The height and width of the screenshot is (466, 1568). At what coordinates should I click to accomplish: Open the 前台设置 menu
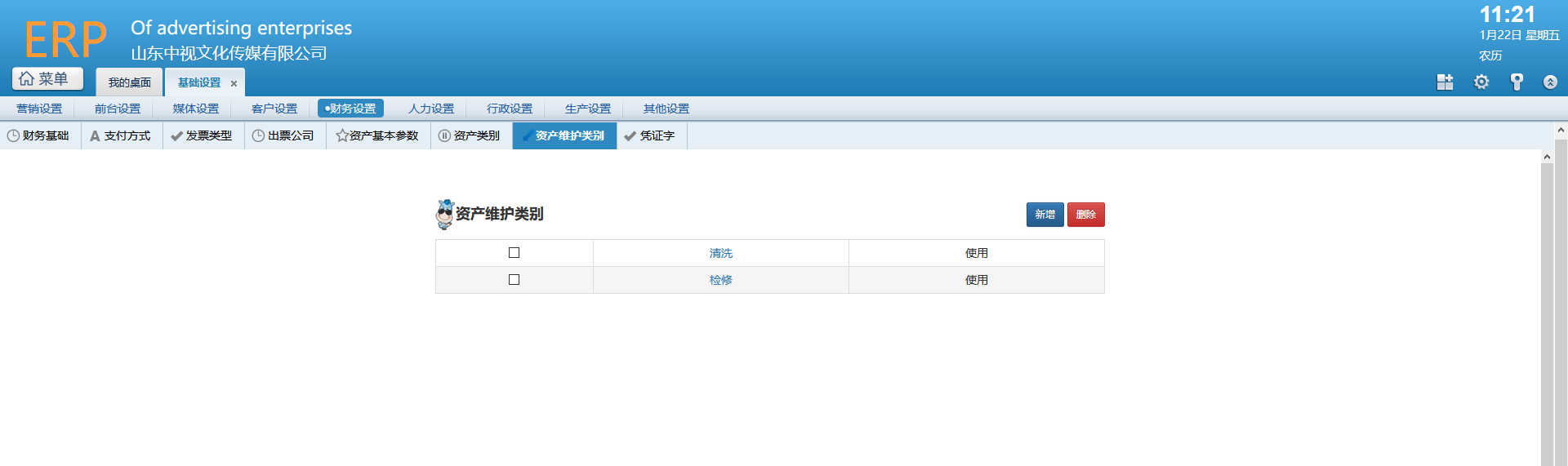click(x=118, y=109)
